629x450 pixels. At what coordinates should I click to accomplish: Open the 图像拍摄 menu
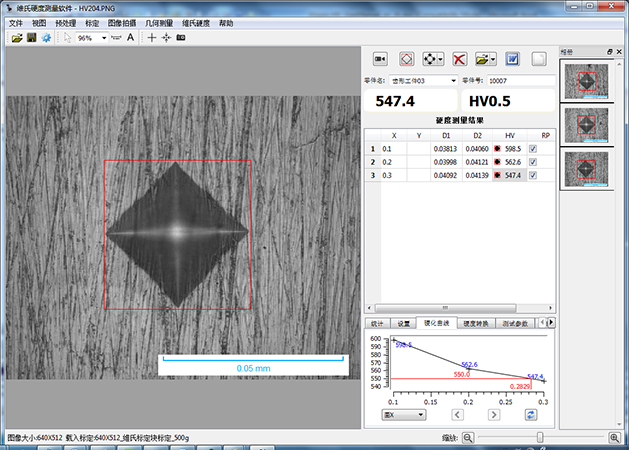(x=121, y=22)
